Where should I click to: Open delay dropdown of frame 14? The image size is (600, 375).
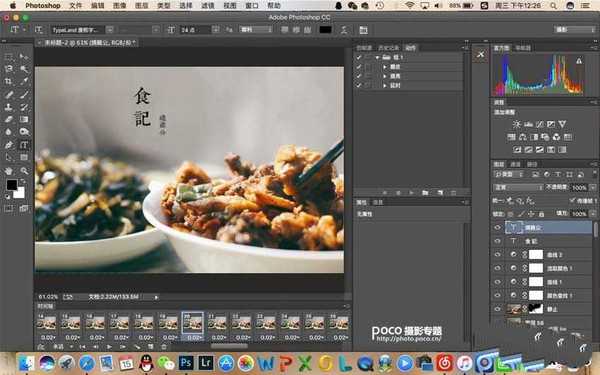coord(48,338)
